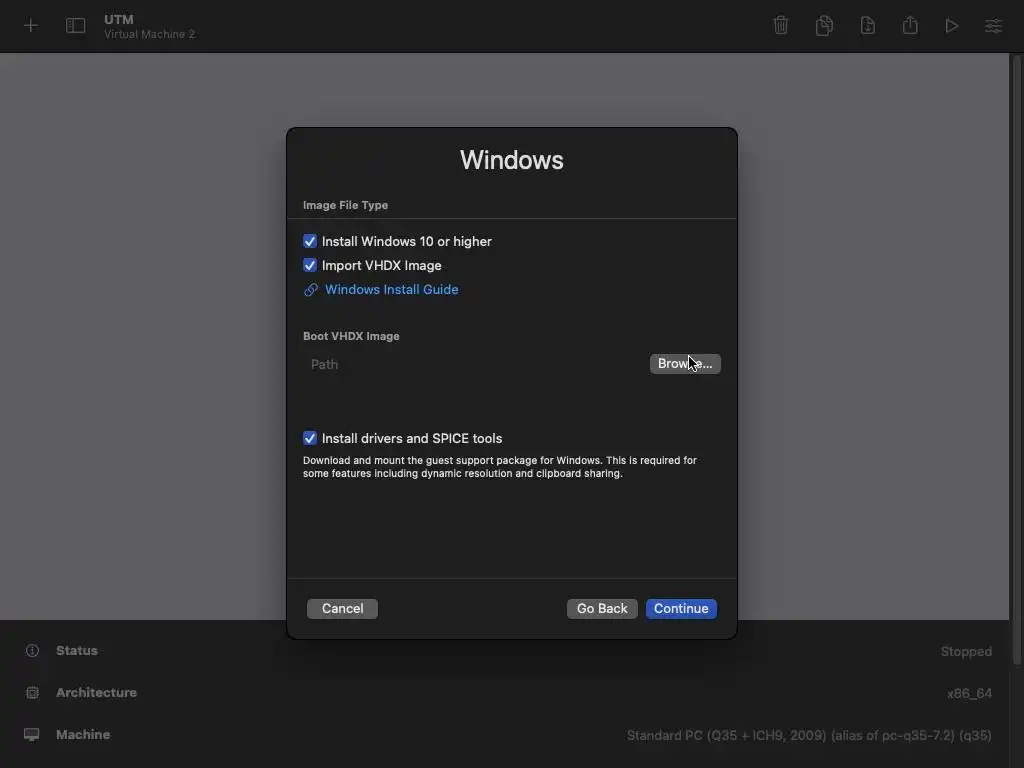Click the Status info icon
The height and width of the screenshot is (768, 1024).
click(x=32, y=650)
